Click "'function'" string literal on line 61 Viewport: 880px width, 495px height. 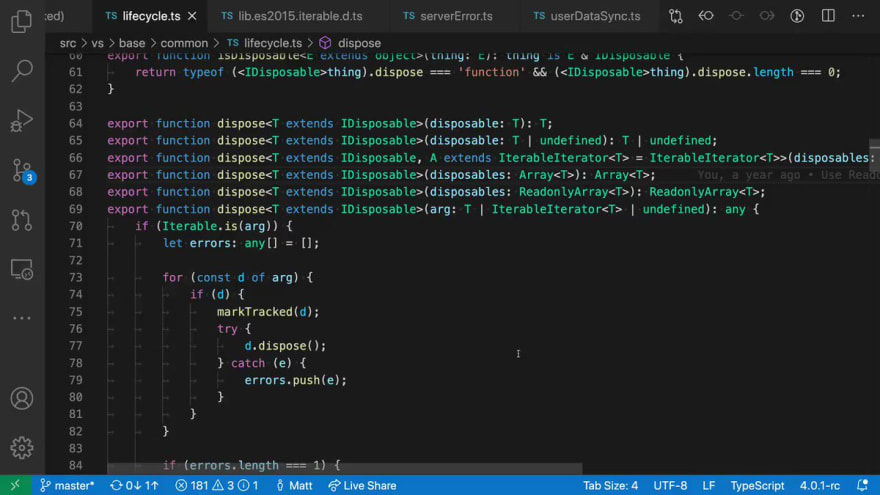pyautogui.click(x=491, y=72)
